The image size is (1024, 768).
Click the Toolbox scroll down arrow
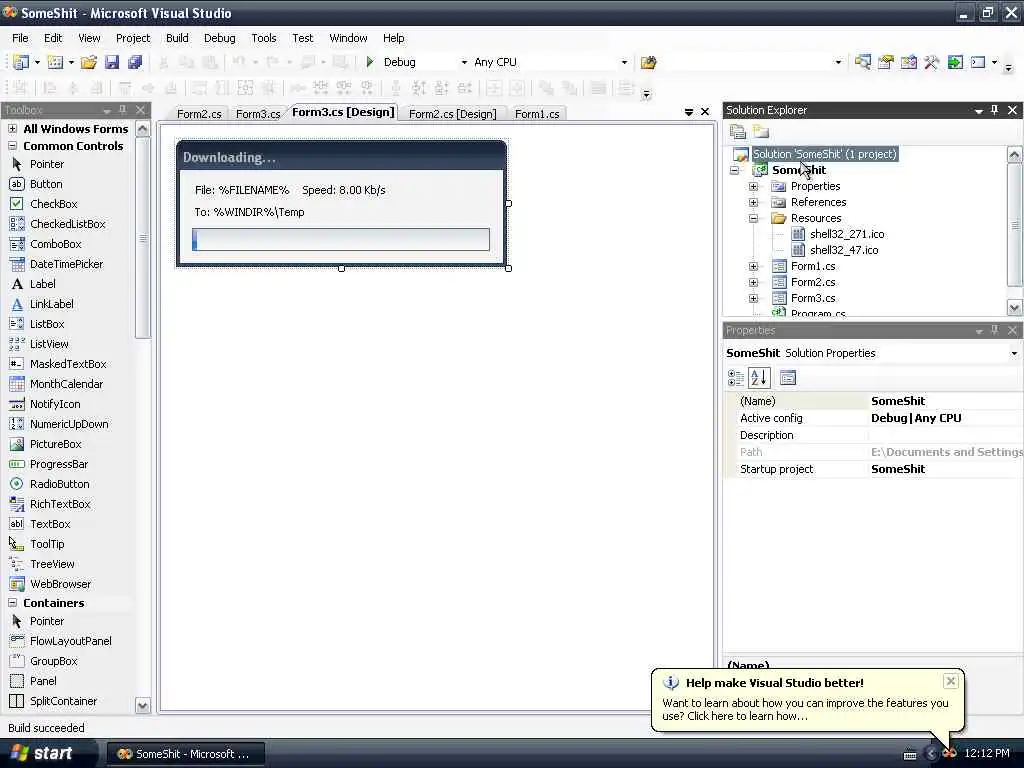coord(142,705)
